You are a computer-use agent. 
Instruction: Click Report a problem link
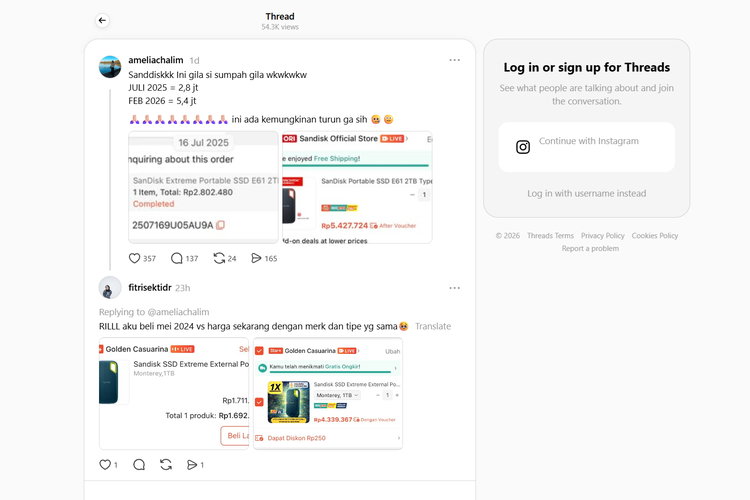coord(590,248)
